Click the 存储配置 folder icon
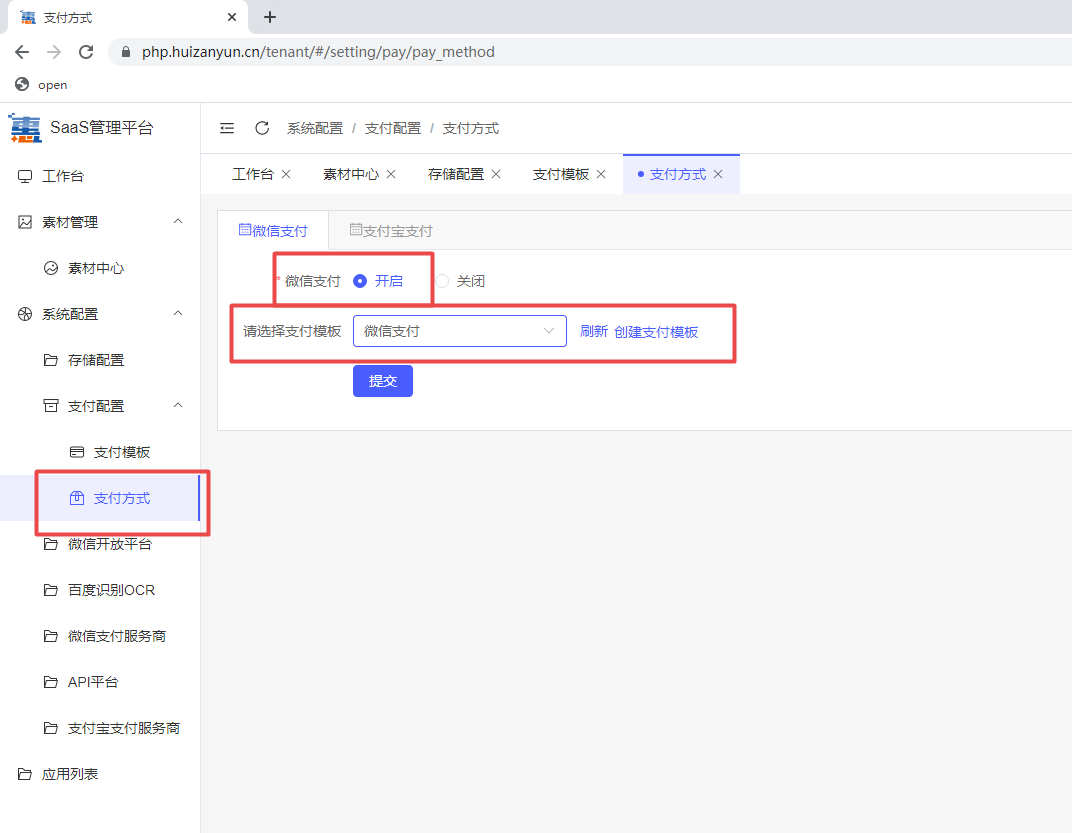The width and height of the screenshot is (1072, 833). point(51,360)
